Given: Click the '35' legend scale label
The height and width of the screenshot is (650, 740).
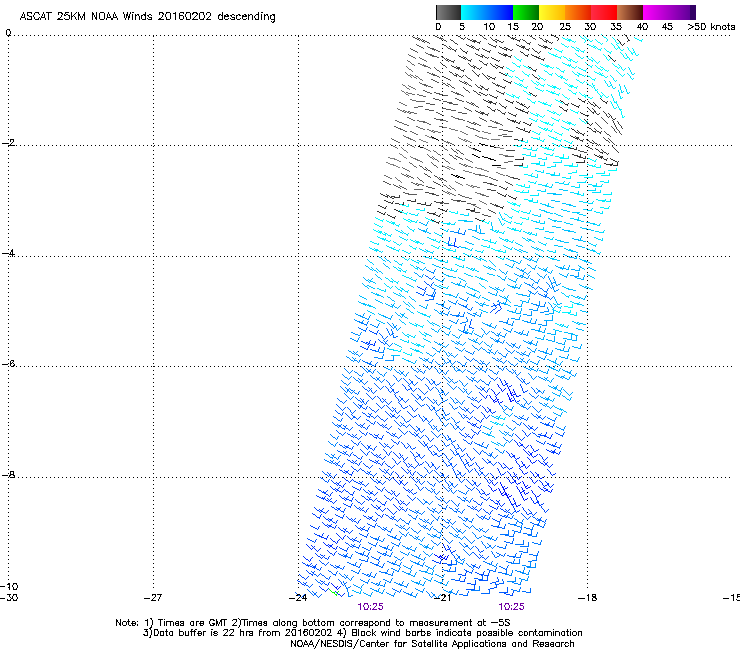Looking at the screenshot, I should 616,27.
